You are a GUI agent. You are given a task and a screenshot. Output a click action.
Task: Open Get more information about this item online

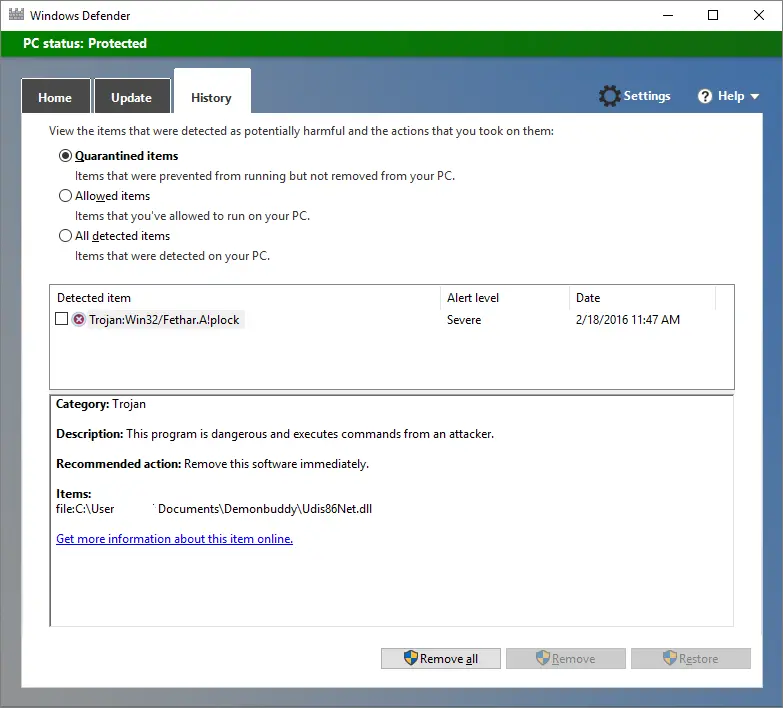pos(174,539)
